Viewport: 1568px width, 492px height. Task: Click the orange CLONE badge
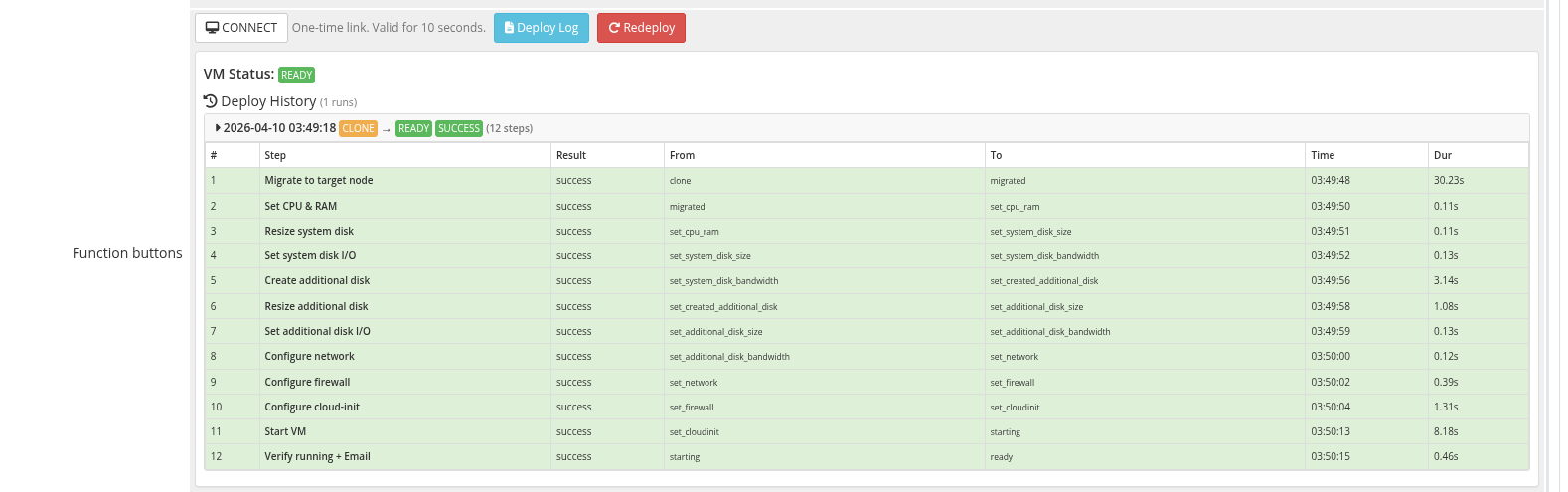point(358,128)
